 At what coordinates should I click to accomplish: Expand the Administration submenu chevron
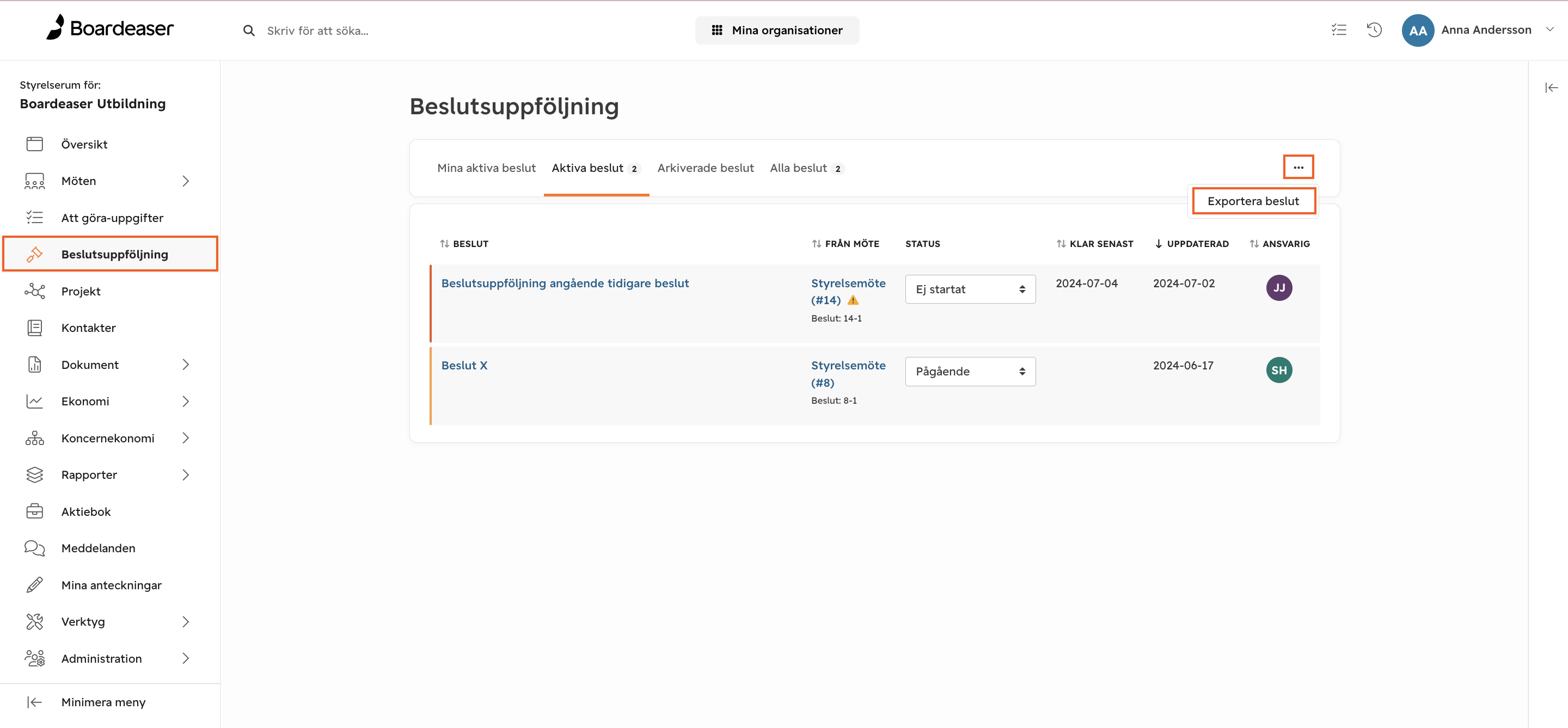[186, 659]
